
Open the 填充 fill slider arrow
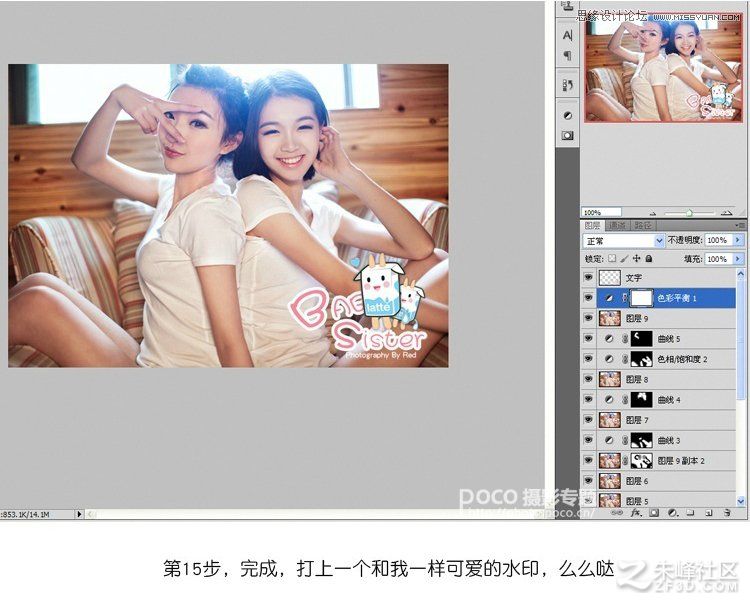tap(738, 259)
